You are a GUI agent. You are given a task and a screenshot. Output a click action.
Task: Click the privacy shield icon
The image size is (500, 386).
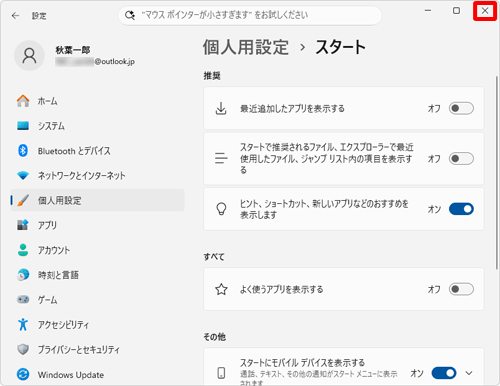tap(23, 349)
